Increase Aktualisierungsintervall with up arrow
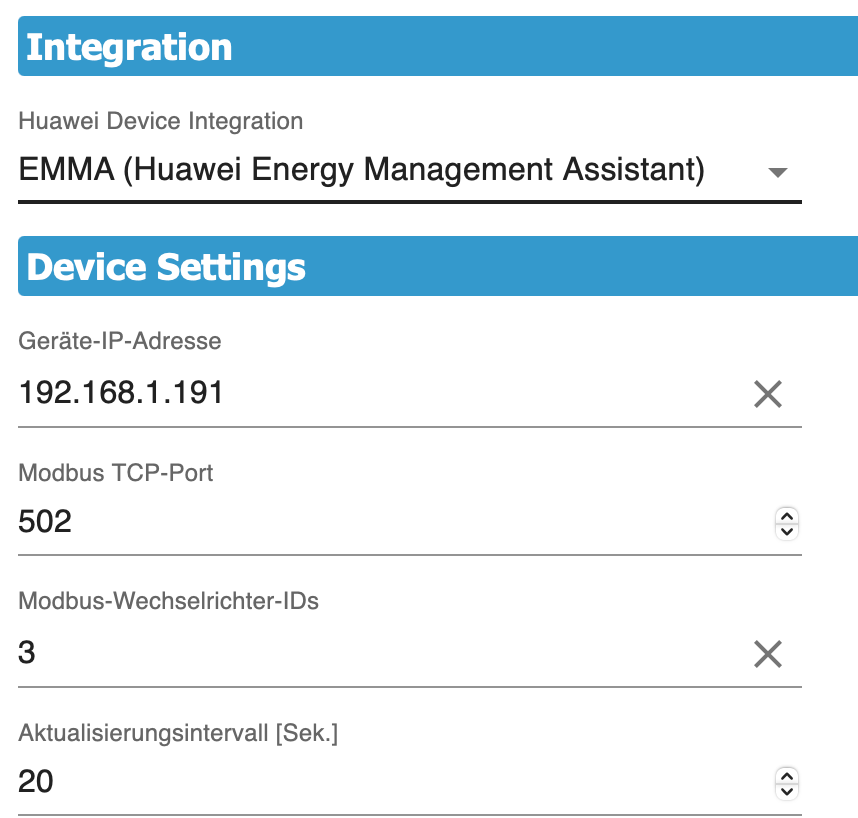858x818 pixels. pos(787,775)
